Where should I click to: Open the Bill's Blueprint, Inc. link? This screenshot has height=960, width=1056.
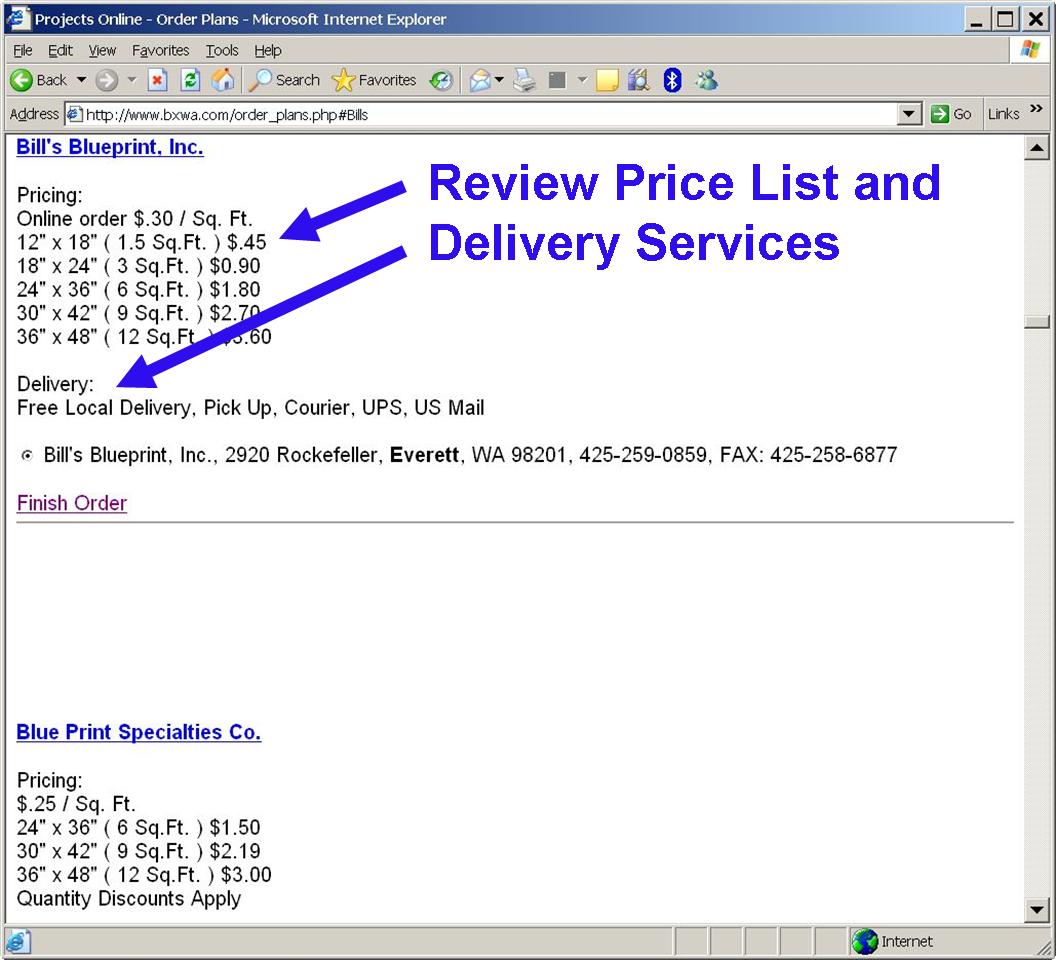point(110,147)
